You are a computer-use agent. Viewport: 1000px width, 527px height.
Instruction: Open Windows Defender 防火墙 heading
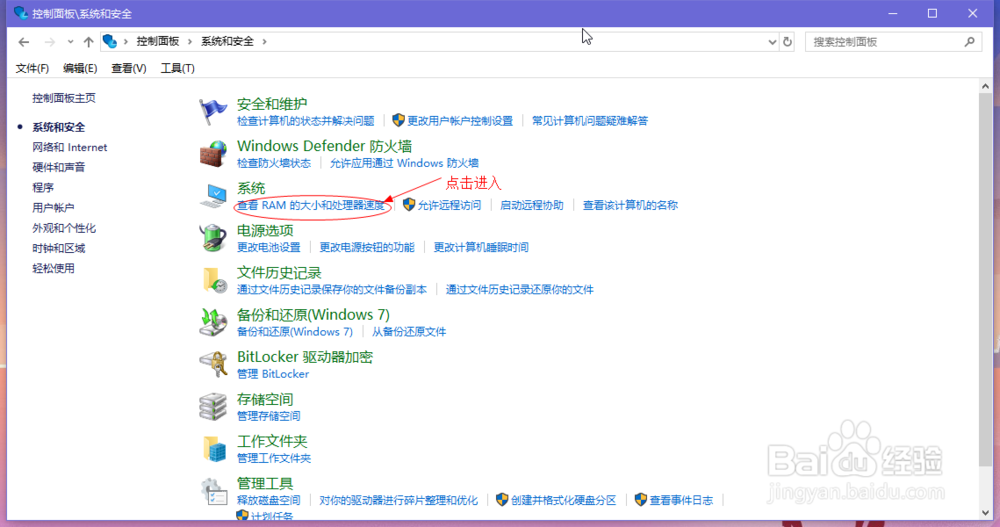click(325, 146)
